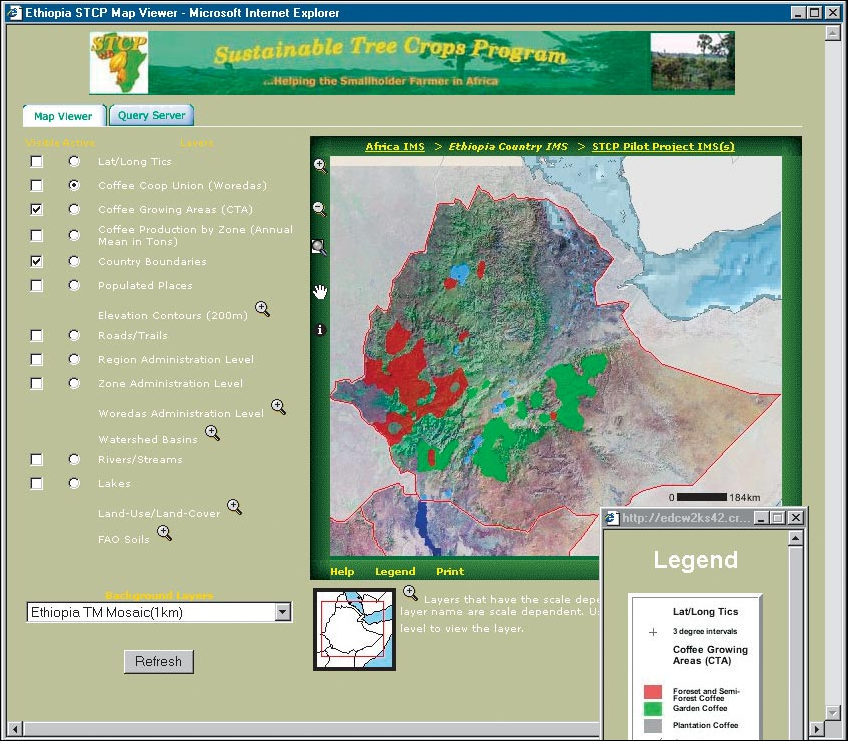Make Rivers/Streams the active layer

74,459
